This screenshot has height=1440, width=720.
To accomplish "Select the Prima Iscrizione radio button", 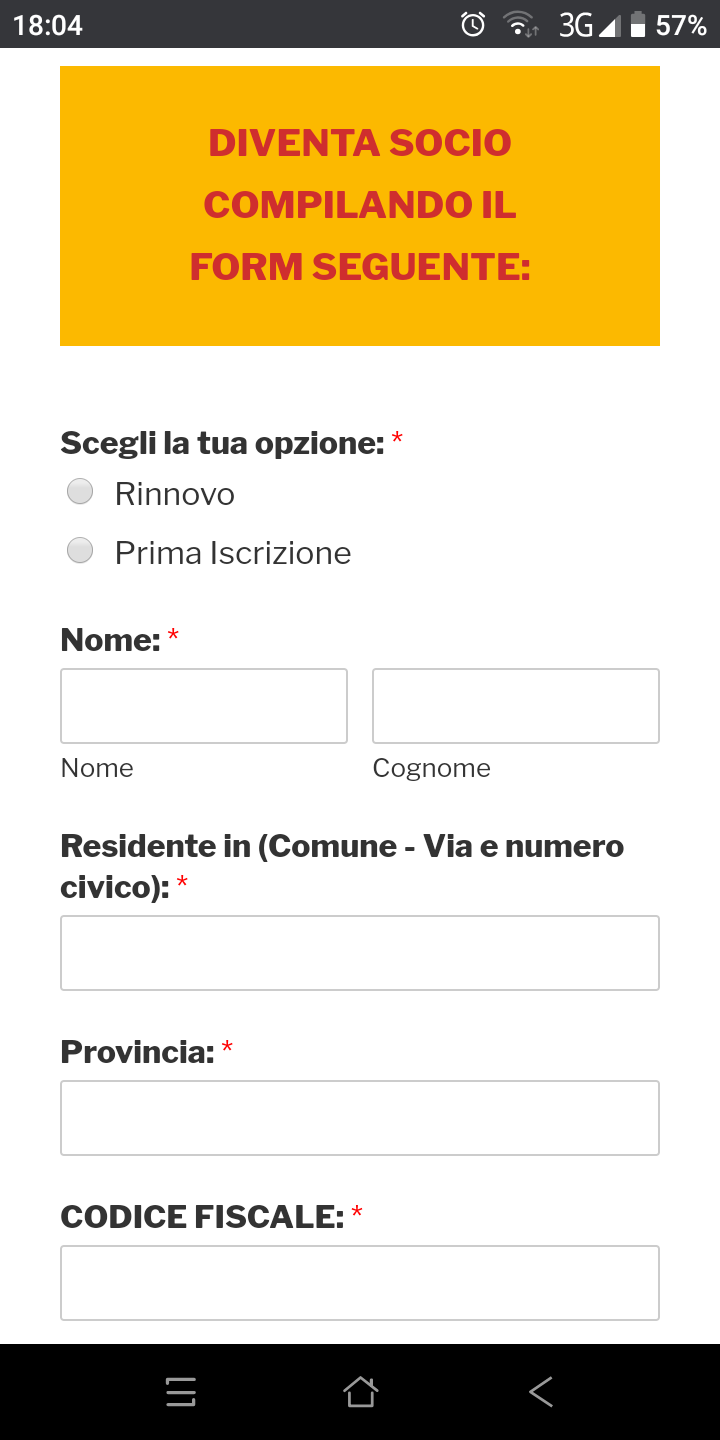I will coord(80,550).
